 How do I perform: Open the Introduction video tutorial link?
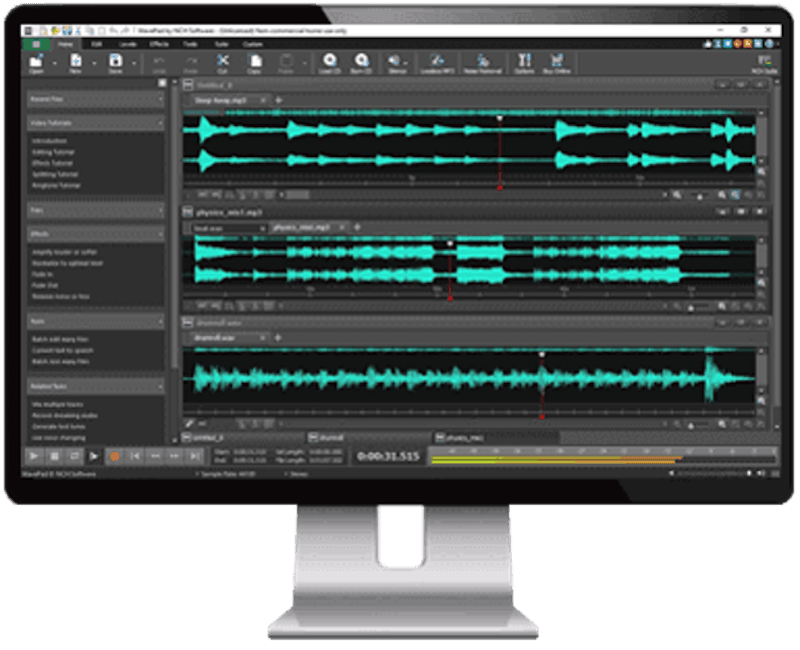pos(49,141)
